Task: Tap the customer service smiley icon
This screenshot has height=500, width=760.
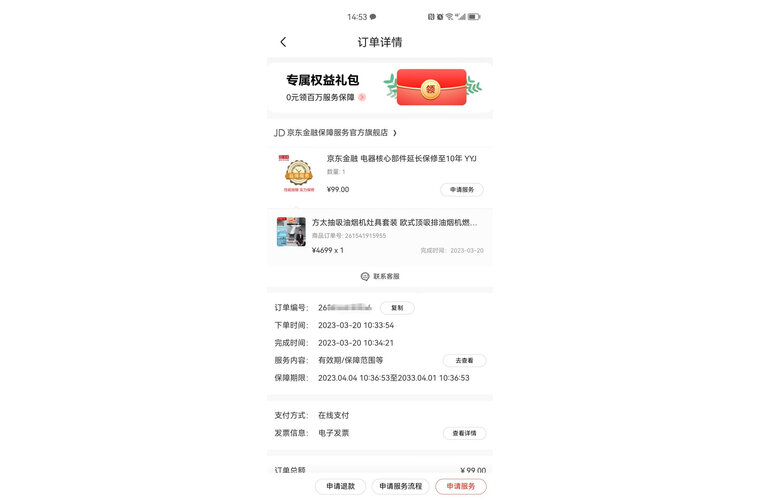Action: [x=365, y=276]
